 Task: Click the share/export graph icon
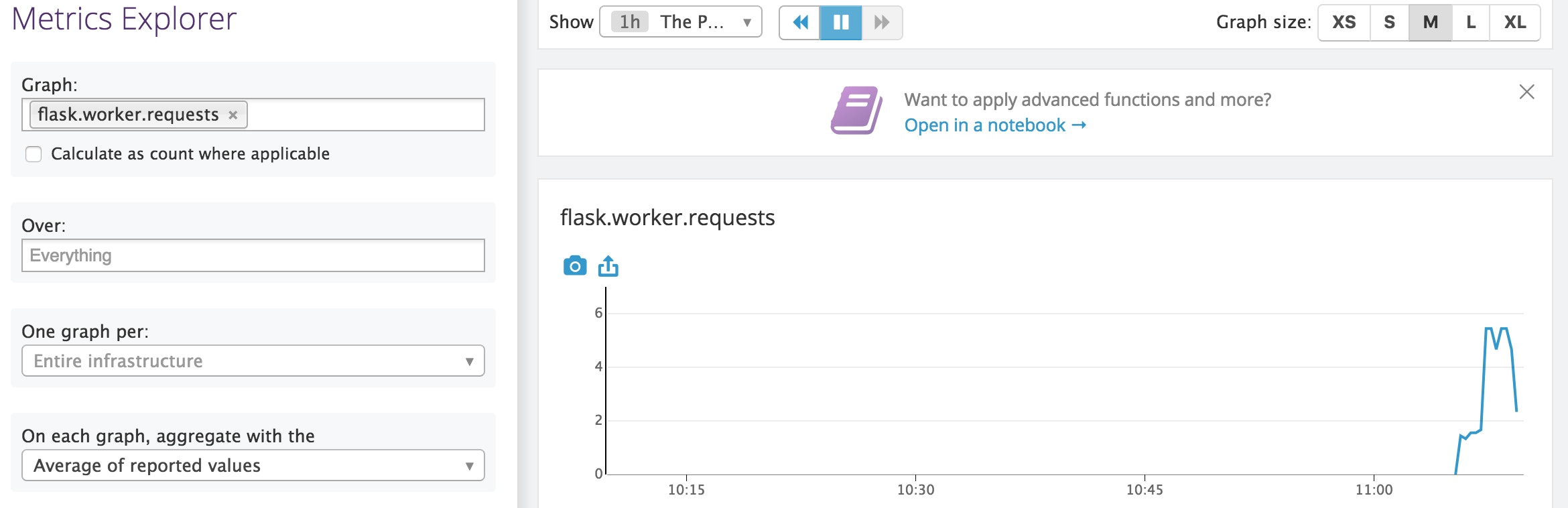608,266
